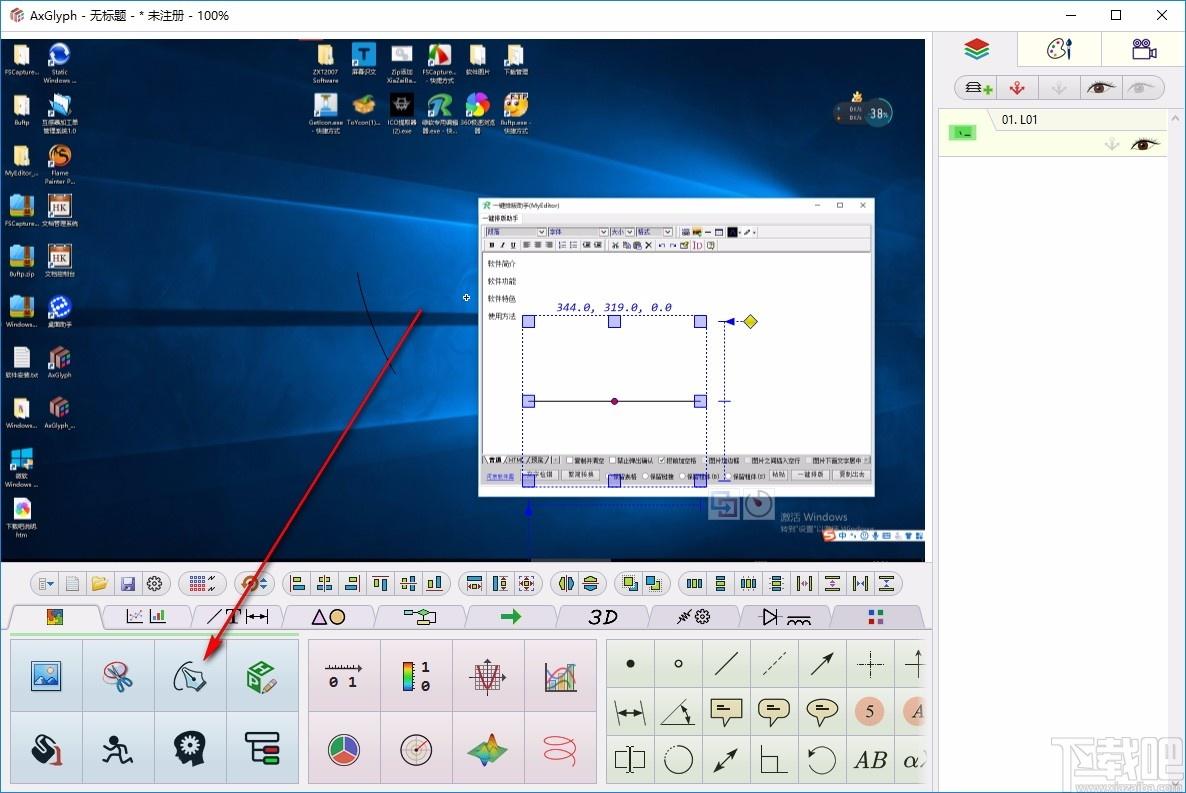Insert the oval speech bubble callout

click(822, 711)
